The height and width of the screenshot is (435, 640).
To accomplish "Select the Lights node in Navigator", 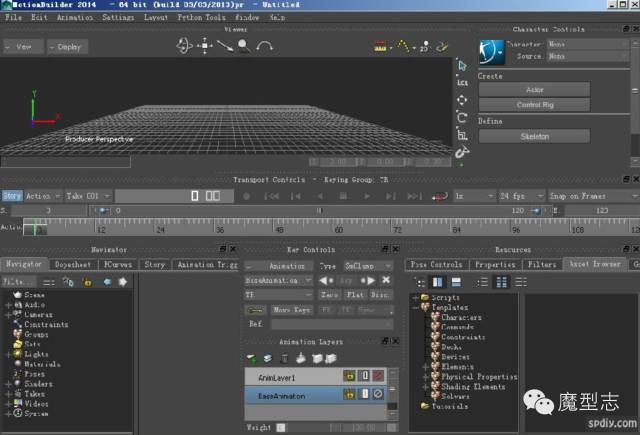I will pyautogui.click(x=36, y=354).
